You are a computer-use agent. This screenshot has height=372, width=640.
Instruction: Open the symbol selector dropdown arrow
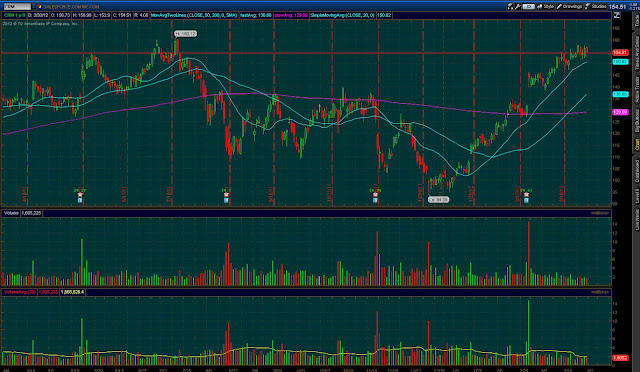point(34,7)
